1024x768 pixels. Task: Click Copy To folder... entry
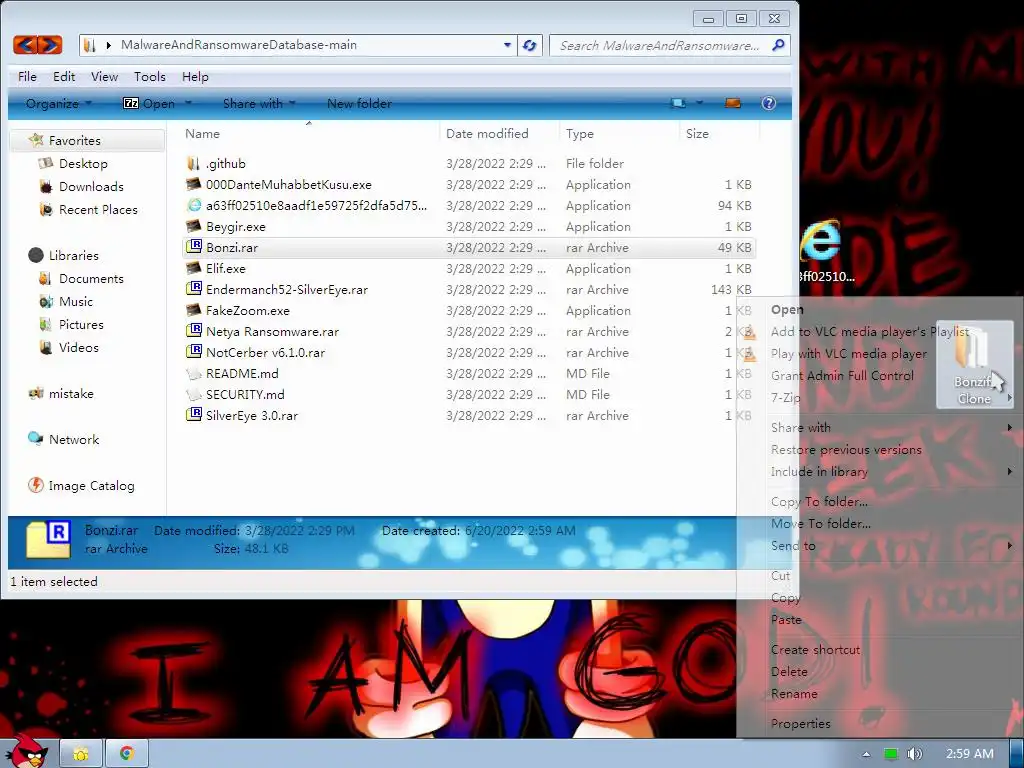tap(820, 502)
